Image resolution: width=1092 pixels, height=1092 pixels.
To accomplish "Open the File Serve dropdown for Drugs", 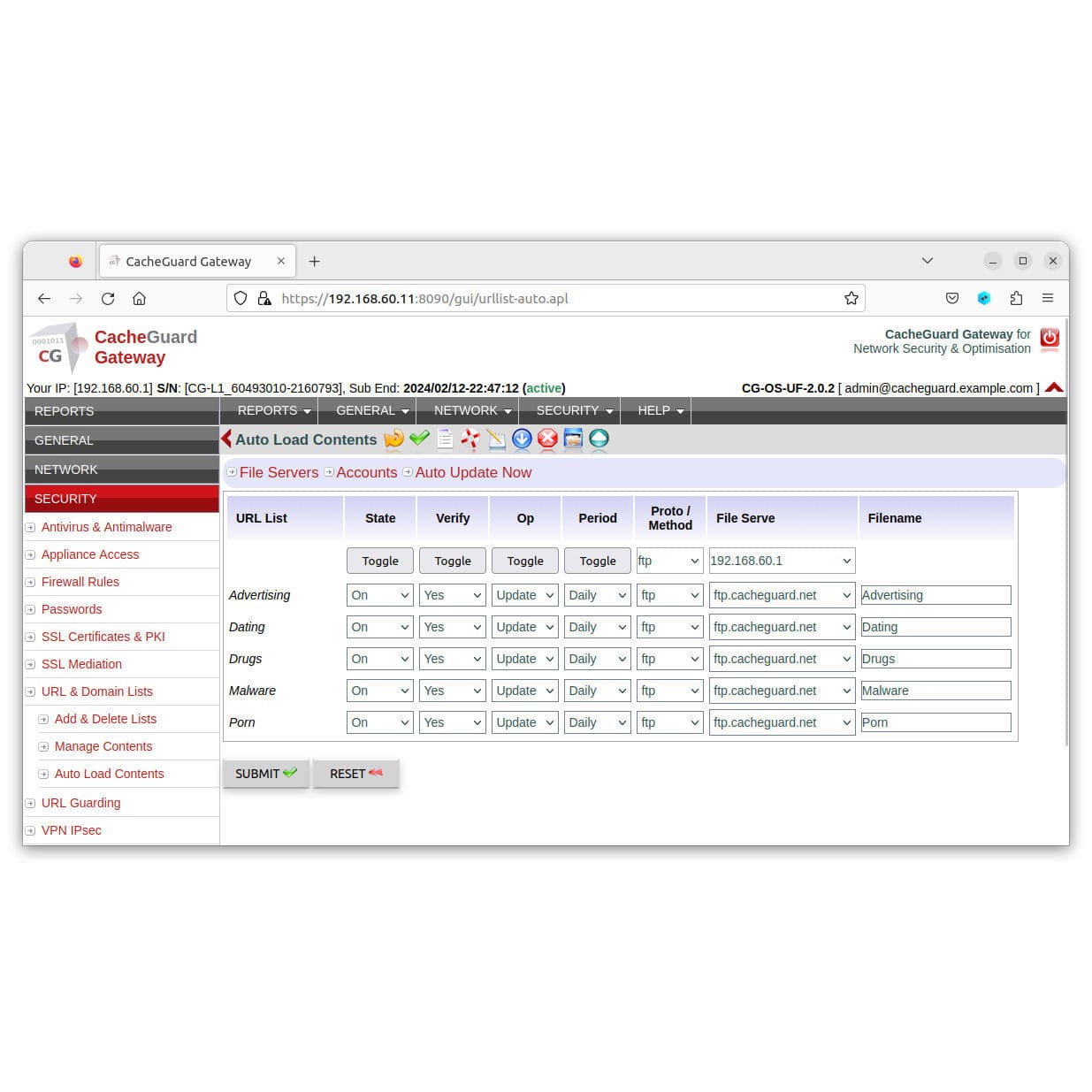I will point(781,659).
